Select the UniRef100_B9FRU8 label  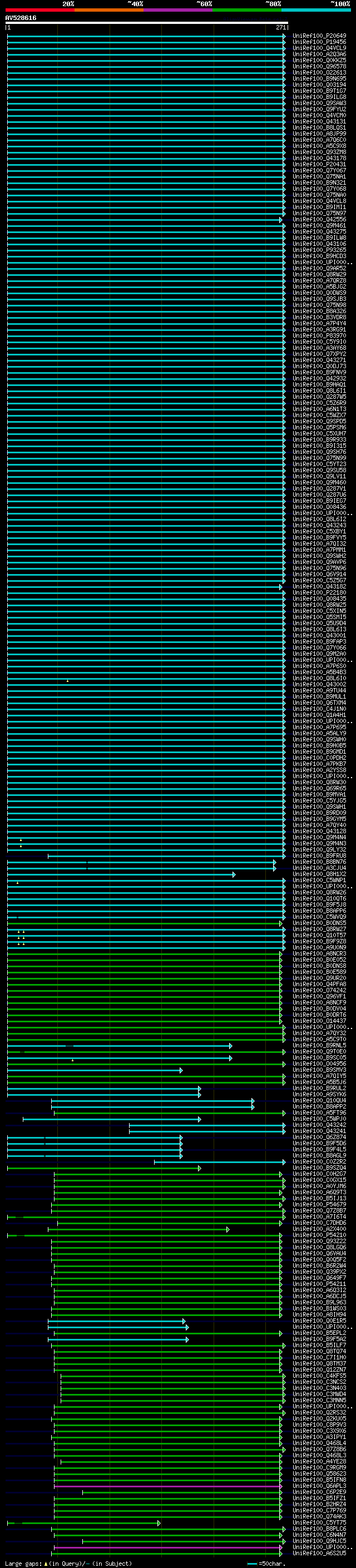pyautogui.click(x=319, y=856)
